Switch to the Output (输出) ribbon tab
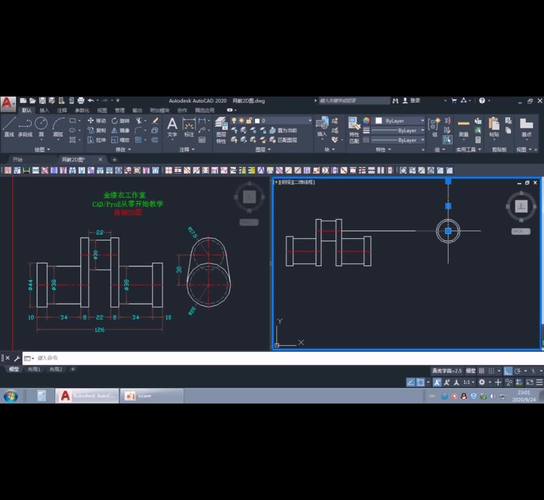This screenshot has width=544, height=500. (x=137, y=110)
